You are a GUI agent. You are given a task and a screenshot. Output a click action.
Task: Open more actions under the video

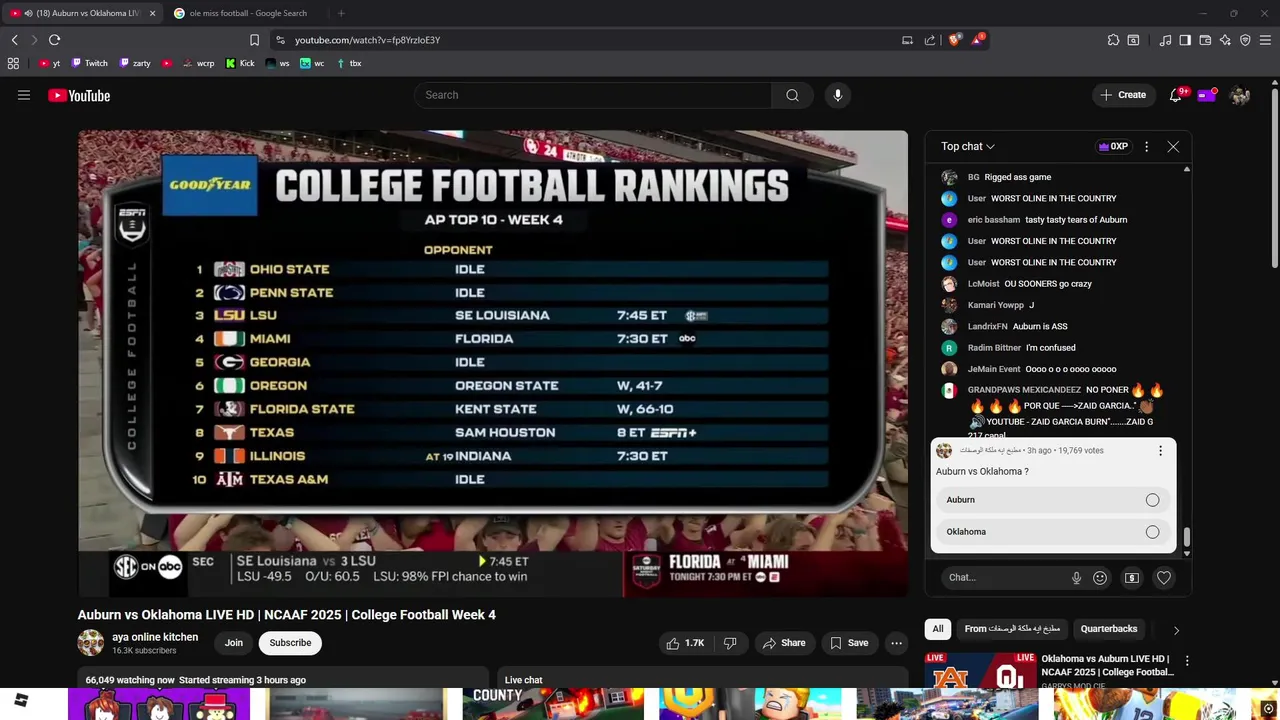tap(897, 643)
